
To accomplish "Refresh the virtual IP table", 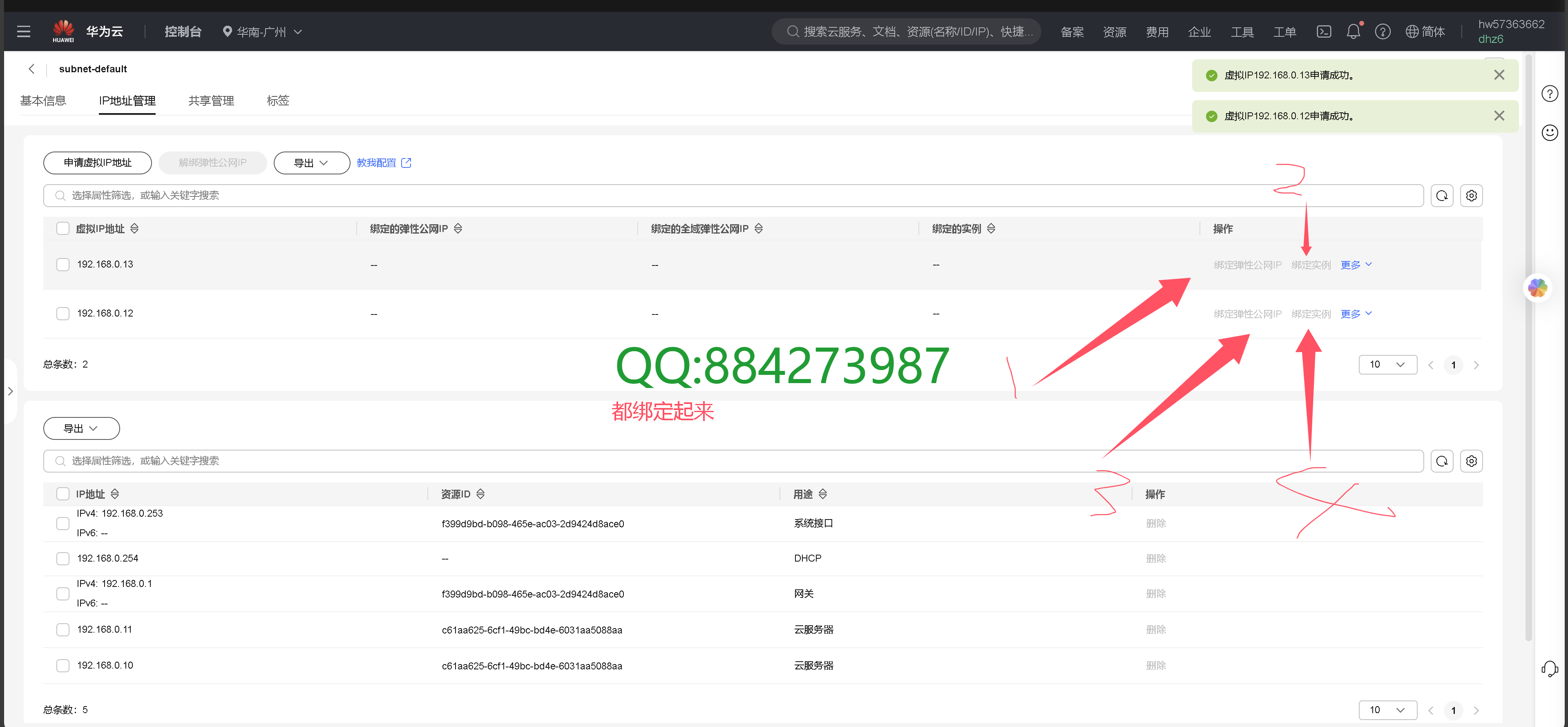I will [1441, 196].
